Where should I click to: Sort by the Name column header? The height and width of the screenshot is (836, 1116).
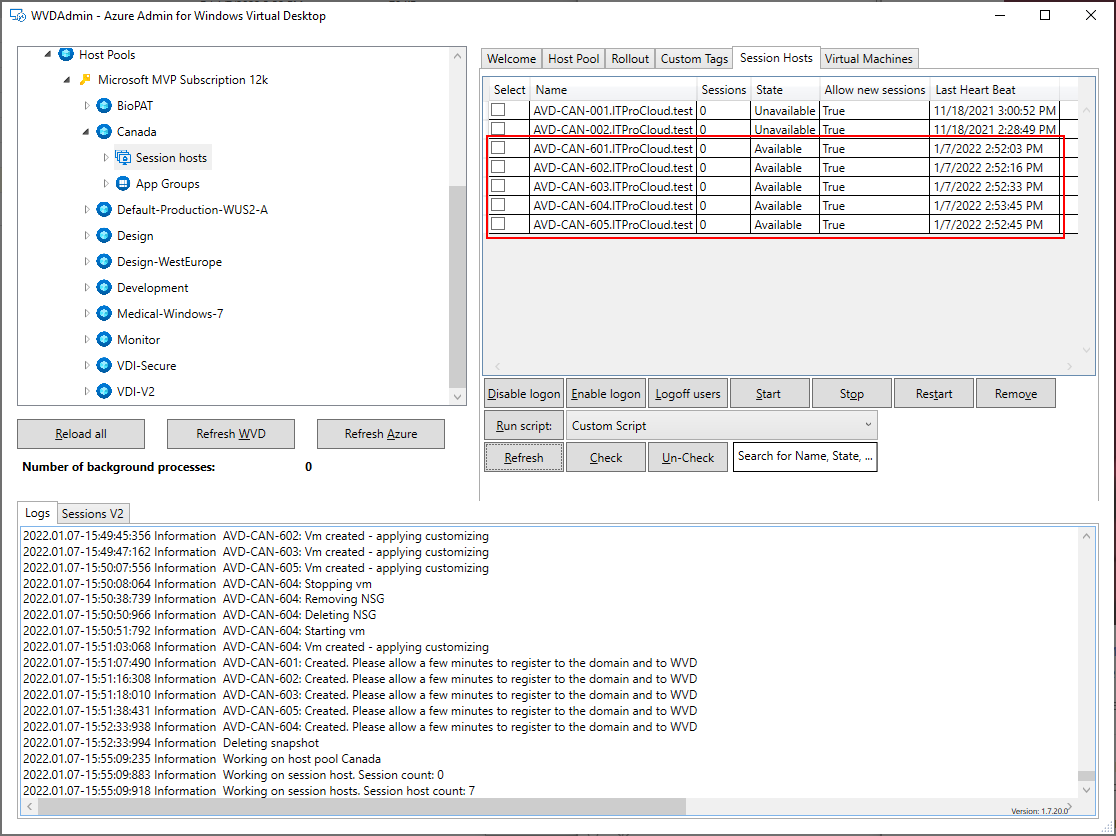(614, 90)
